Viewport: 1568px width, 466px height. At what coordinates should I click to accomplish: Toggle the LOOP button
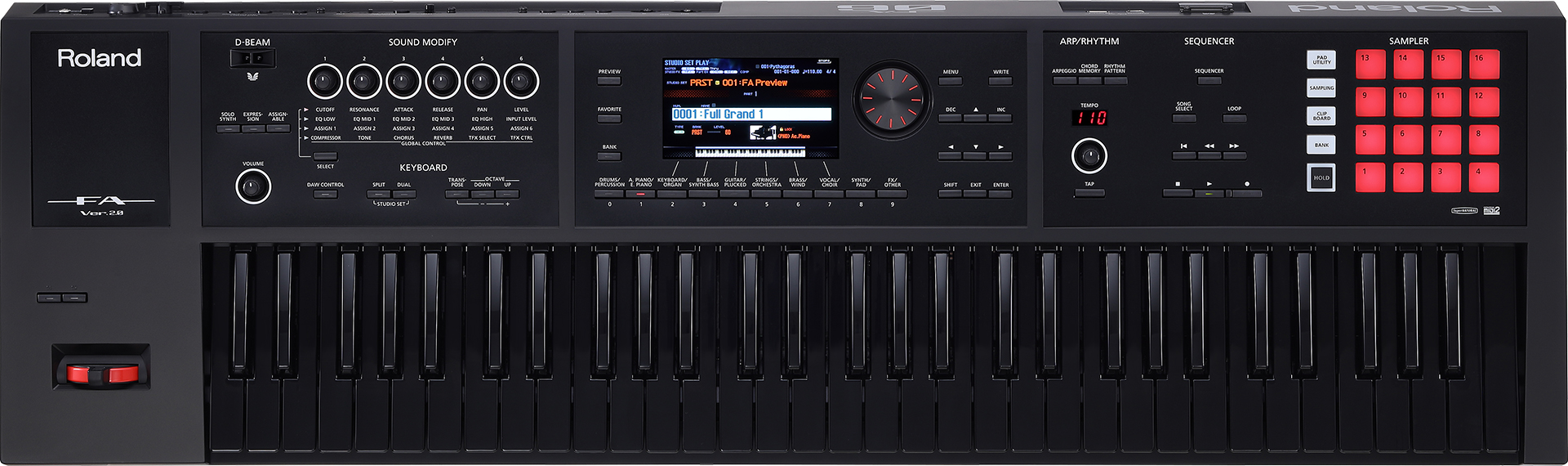[x=1234, y=119]
